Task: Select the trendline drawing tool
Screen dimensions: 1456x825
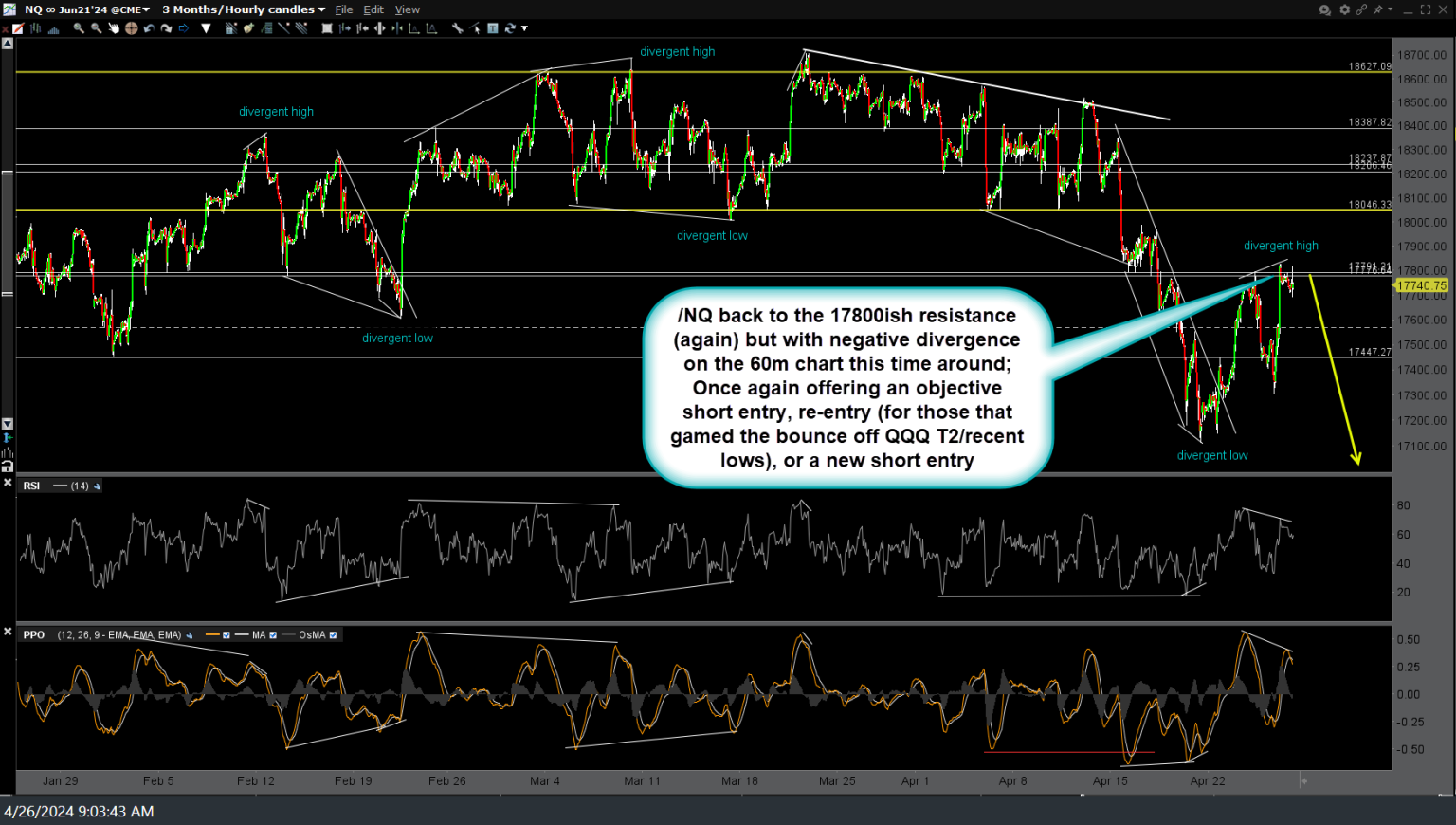Action: 283,28
